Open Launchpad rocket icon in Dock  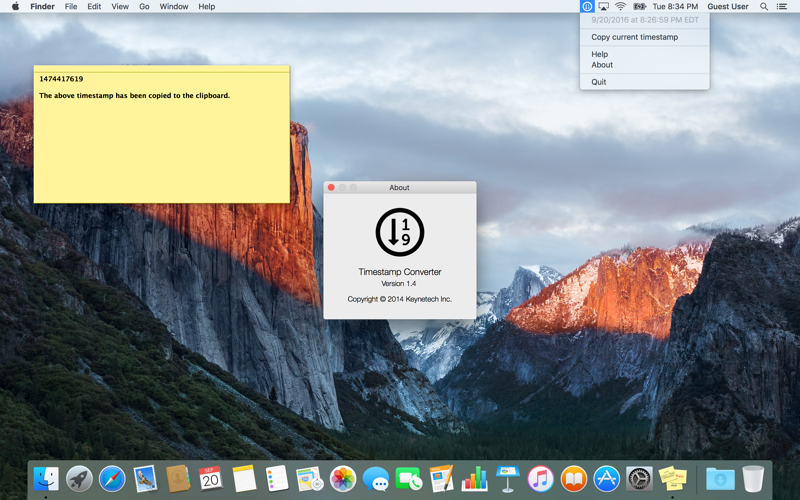[x=79, y=479]
